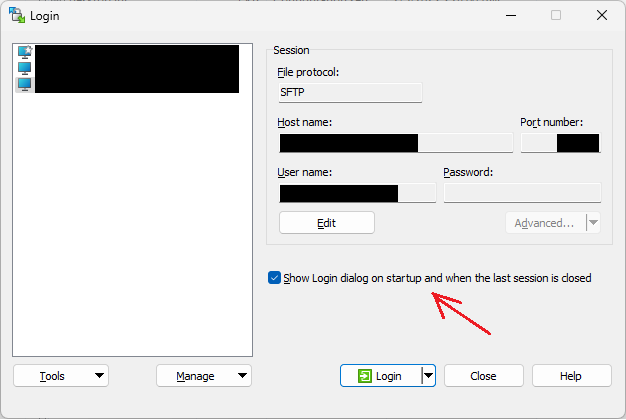Select the second saved site monitor icon
The image size is (626, 420).
click(25, 68)
